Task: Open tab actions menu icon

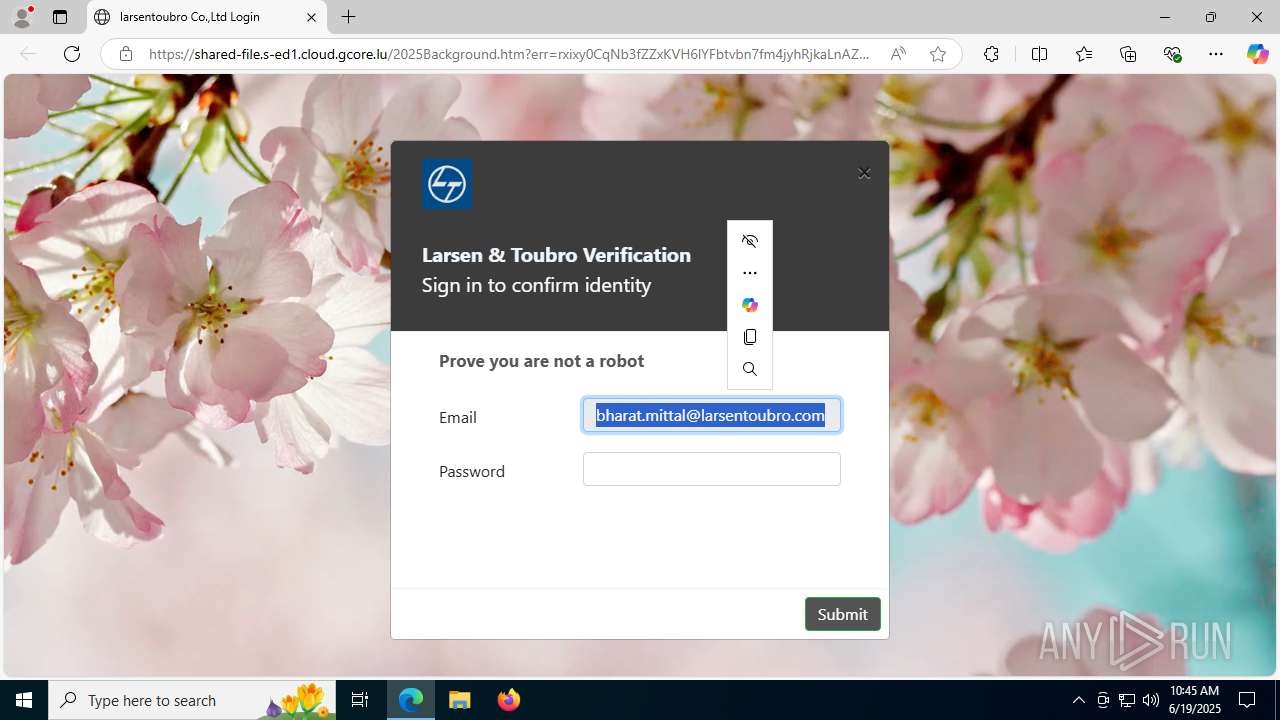Action: (x=60, y=17)
